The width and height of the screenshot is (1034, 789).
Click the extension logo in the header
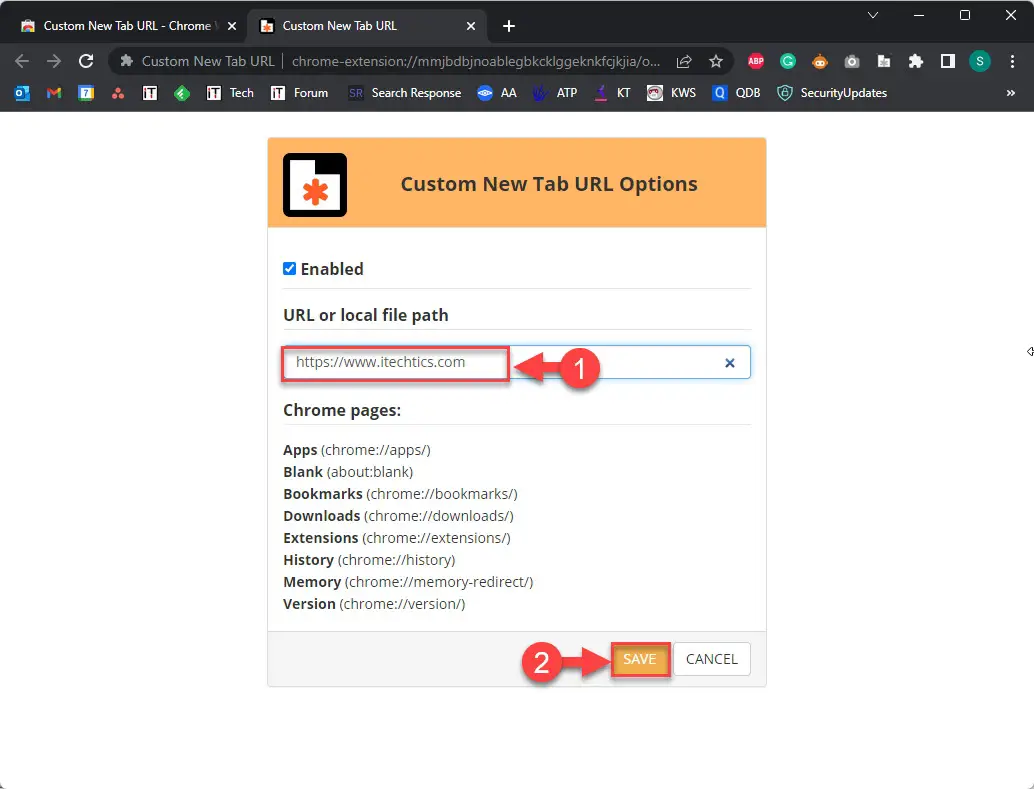pos(315,185)
